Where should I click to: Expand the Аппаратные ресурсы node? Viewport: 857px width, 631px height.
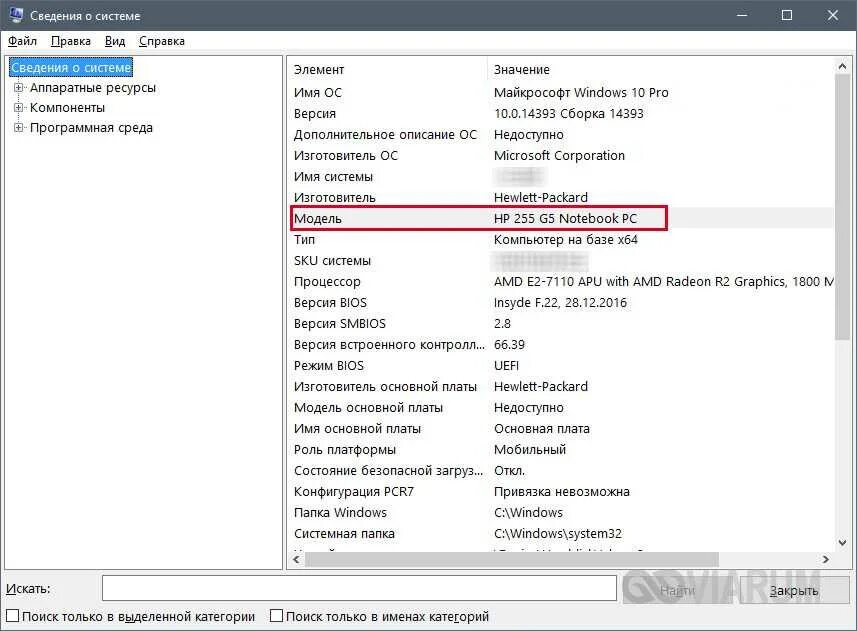coord(18,87)
